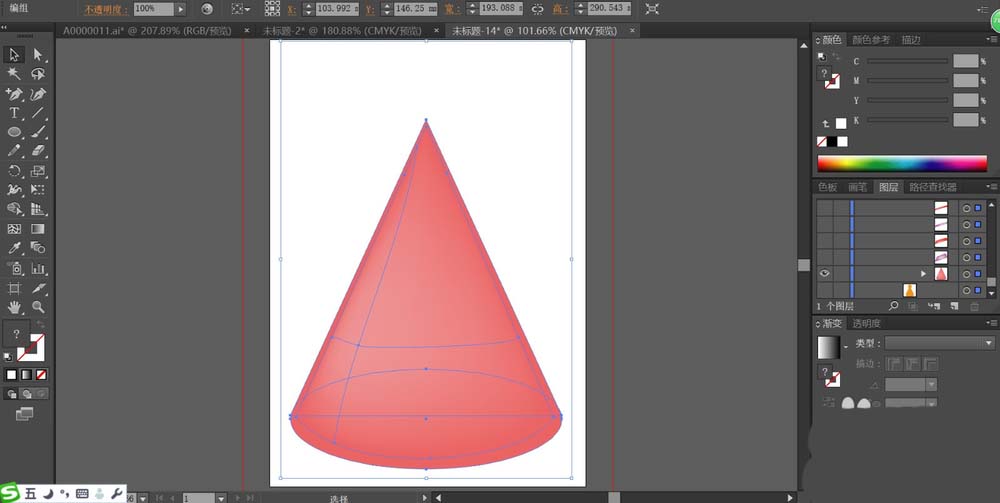
Task: Open the 路径查找器 panel tab
Action: (933, 187)
